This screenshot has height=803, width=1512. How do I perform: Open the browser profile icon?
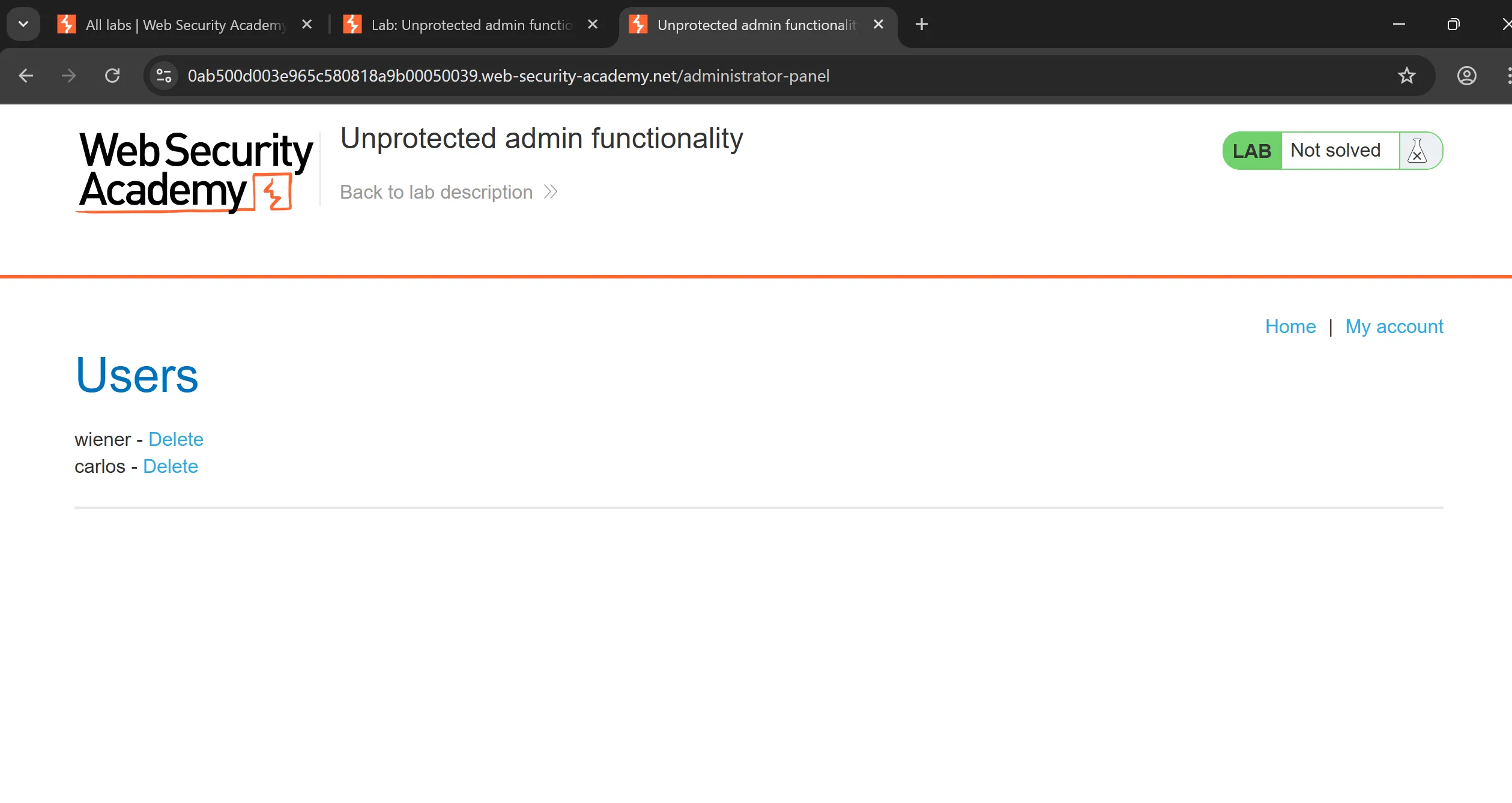[1466, 76]
